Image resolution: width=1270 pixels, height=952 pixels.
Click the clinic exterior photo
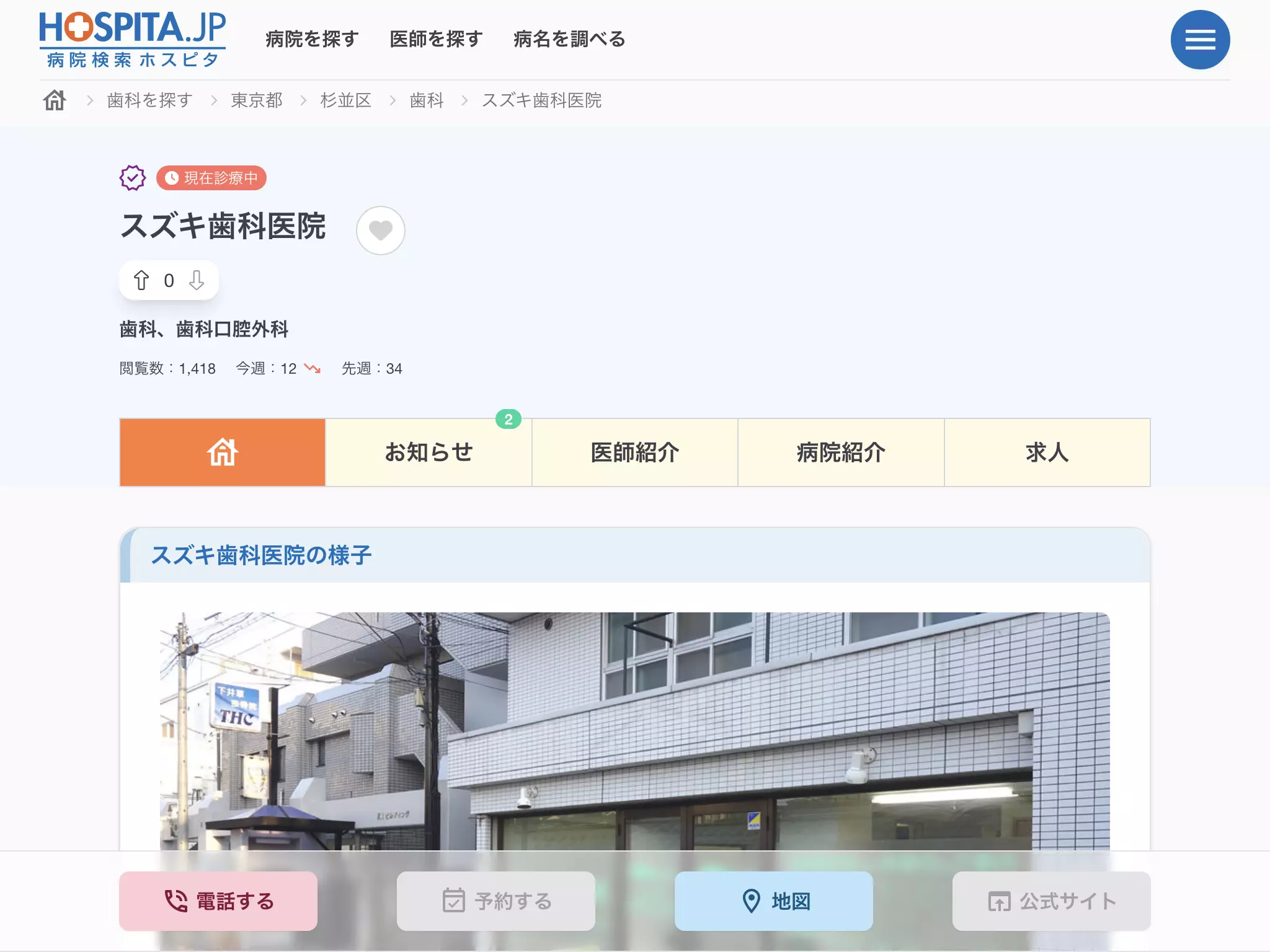pyautogui.click(x=635, y=731)
